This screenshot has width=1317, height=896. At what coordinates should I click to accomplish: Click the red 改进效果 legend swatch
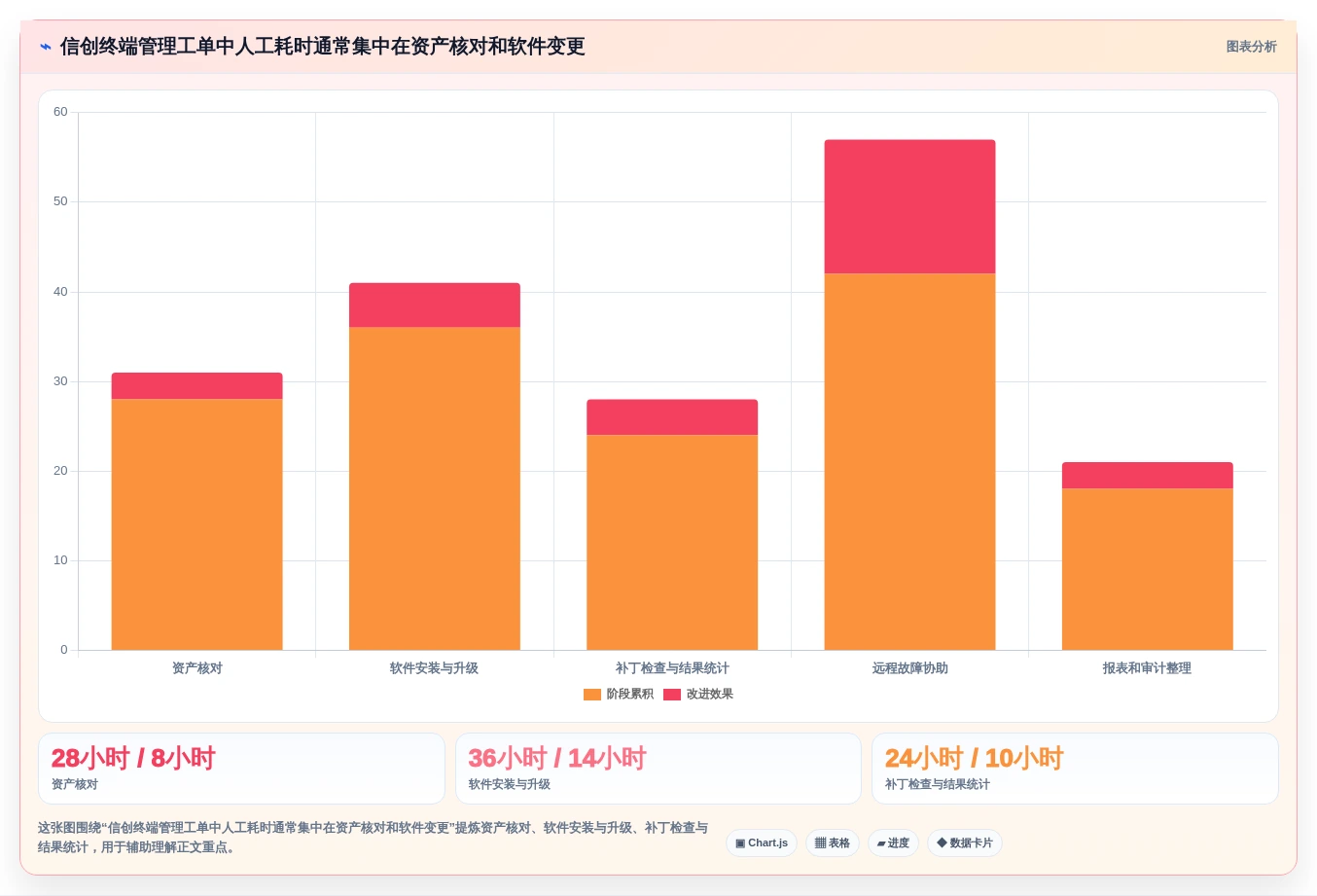(x=672, y=695)
